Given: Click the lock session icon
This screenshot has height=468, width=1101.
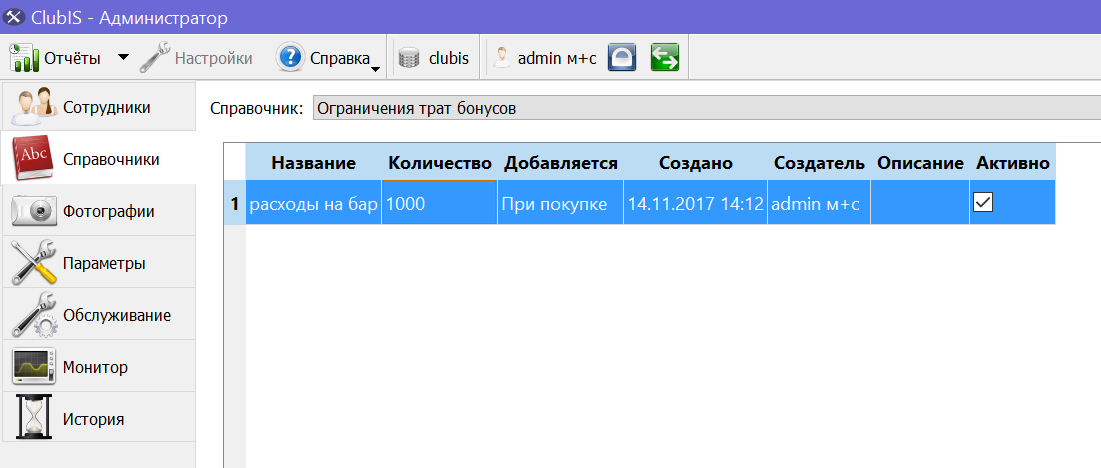Looking at the screenshot, I should click(621, 58).
